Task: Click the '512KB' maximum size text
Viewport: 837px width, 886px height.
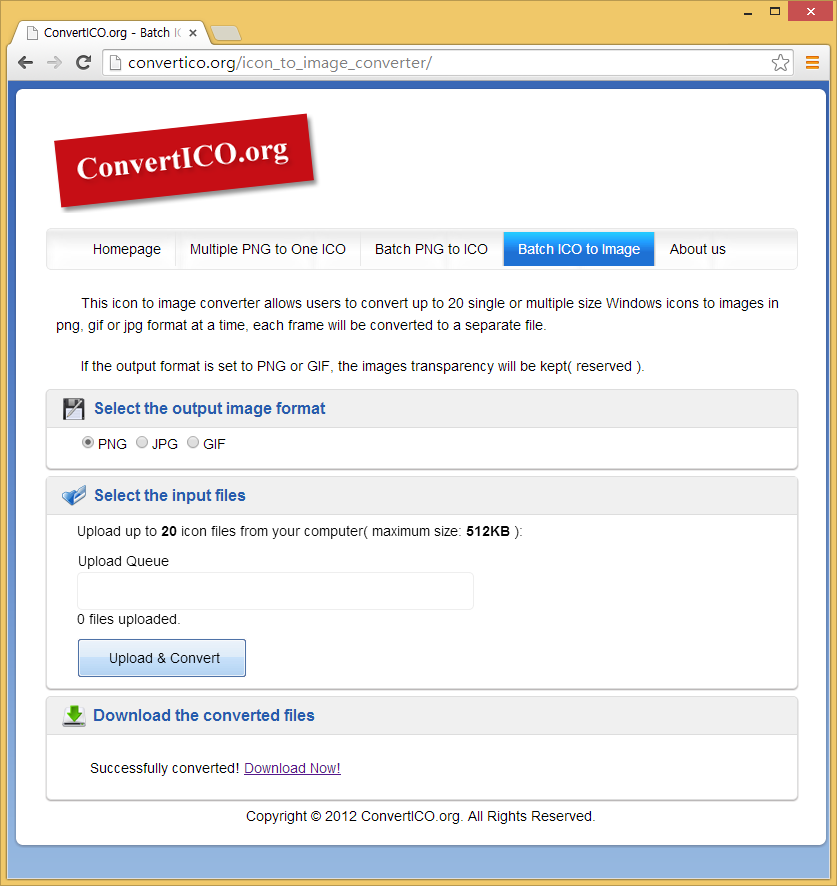Action: (488, 531)
